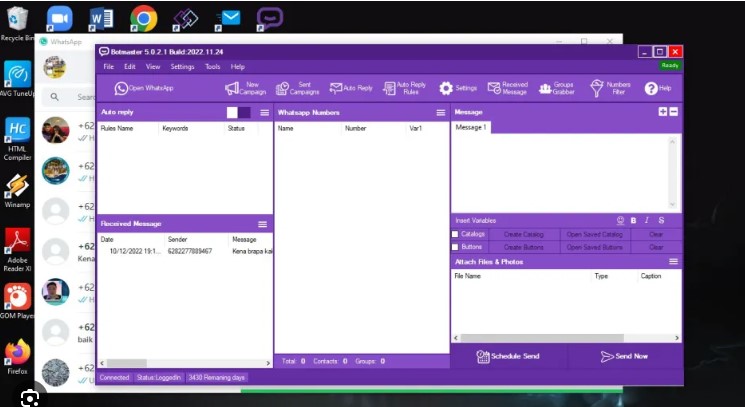Click the Connected status indicator
Viewport: 745px width, 407px height.
pyautogui.click(x=114, y=378)
